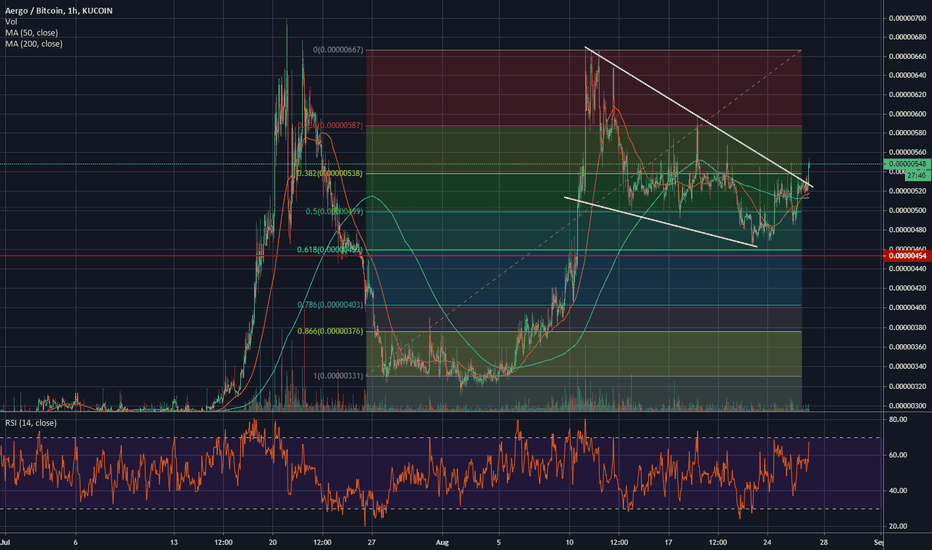
Task: Select the Fibonacci 0.382(0.00000538) level label
Action: [329, 174]
